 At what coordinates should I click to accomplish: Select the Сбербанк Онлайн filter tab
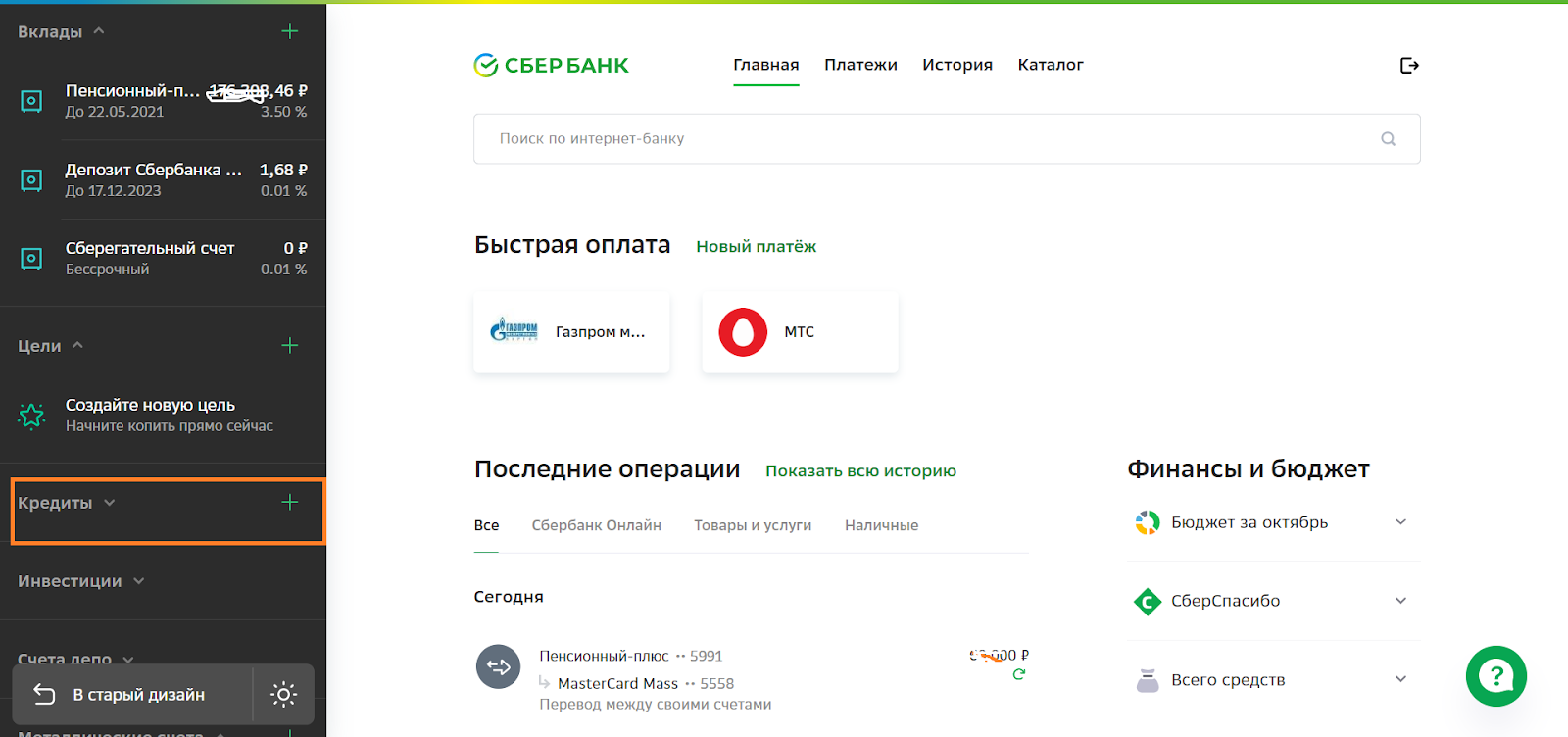click(597, 525)
